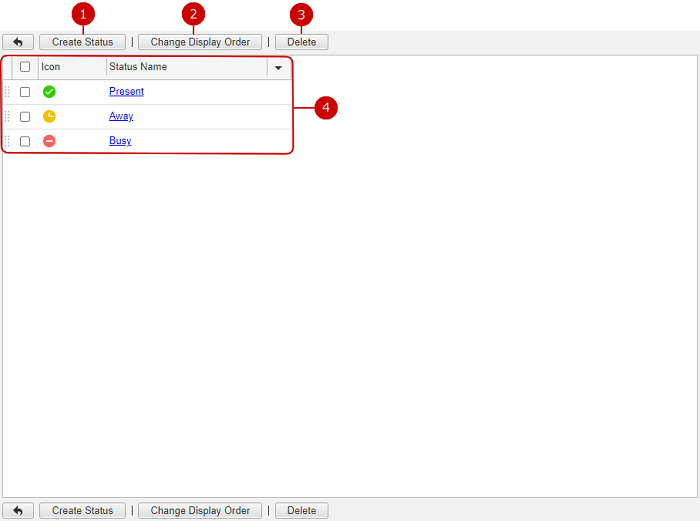Click the bottom back arrow button
This screenshot has width=700, height=521.
point(18,511)
